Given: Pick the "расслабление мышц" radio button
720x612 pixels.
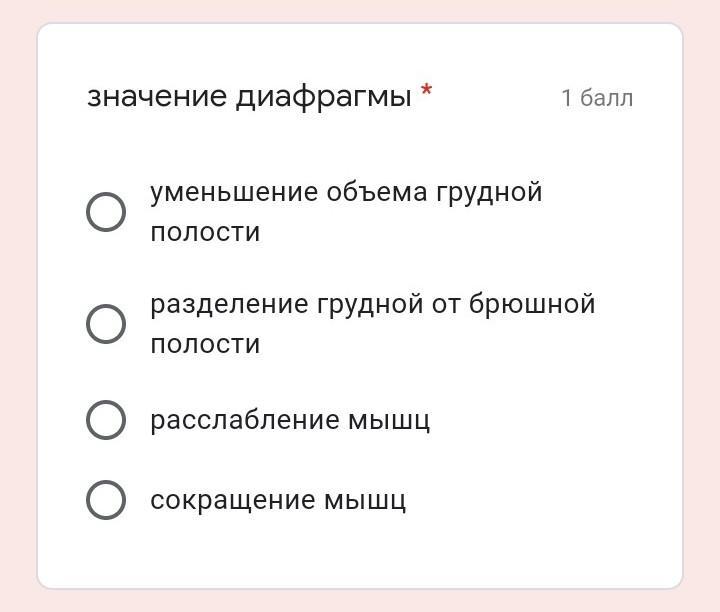Looking at the screenshot, I should [106, 420].
